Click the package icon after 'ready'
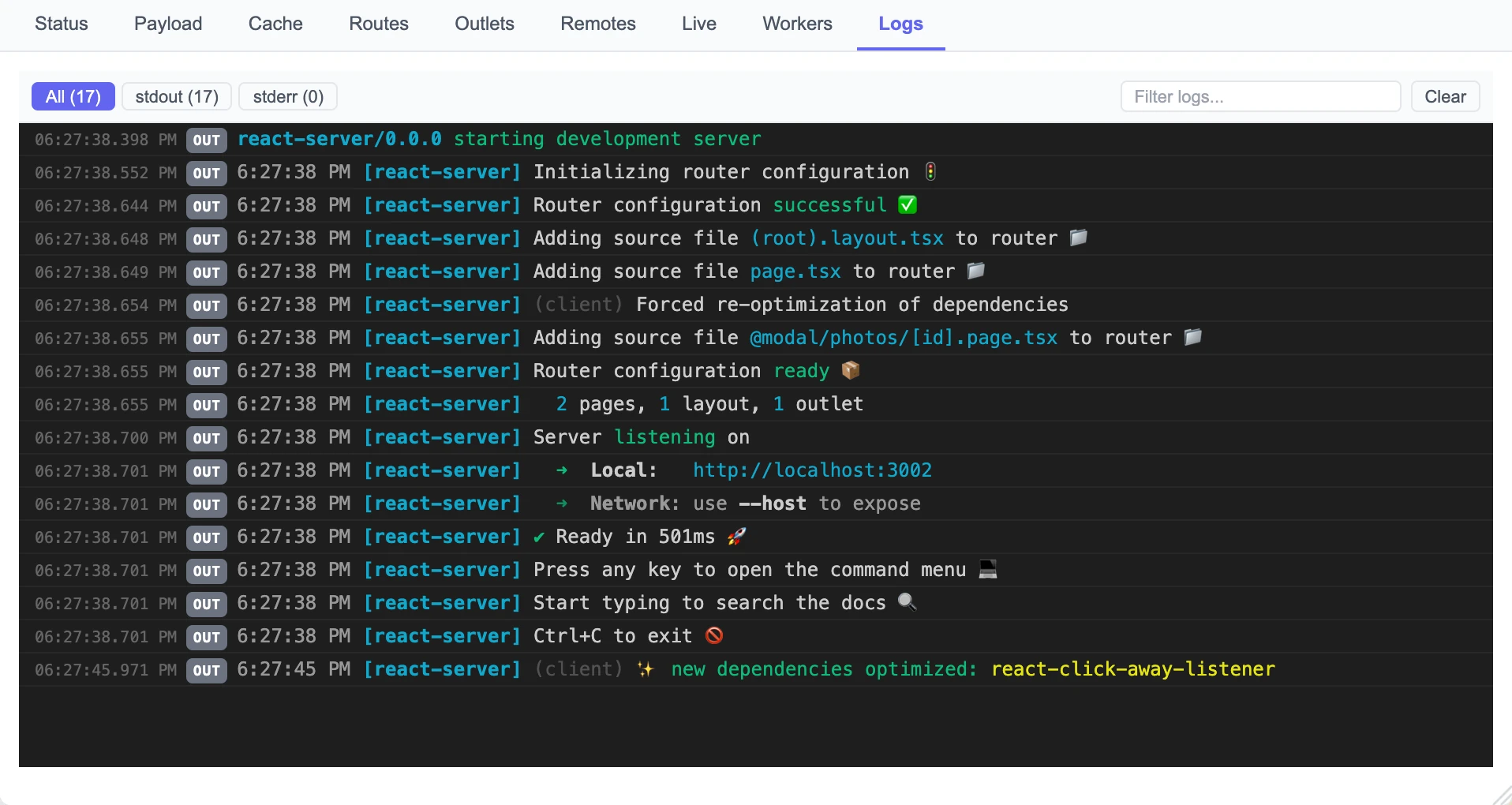This screenshot has height=805, width=1512. click(851, 370)
